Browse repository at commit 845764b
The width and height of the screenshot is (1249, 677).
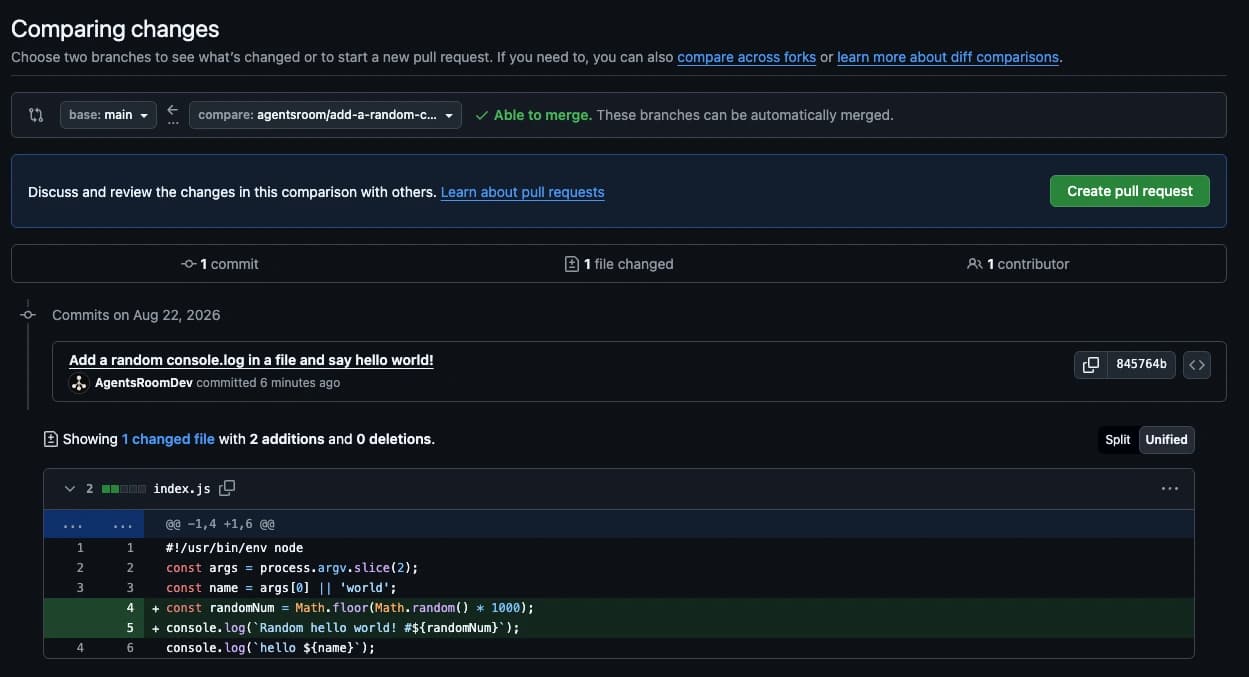[x=1197, y=365]
